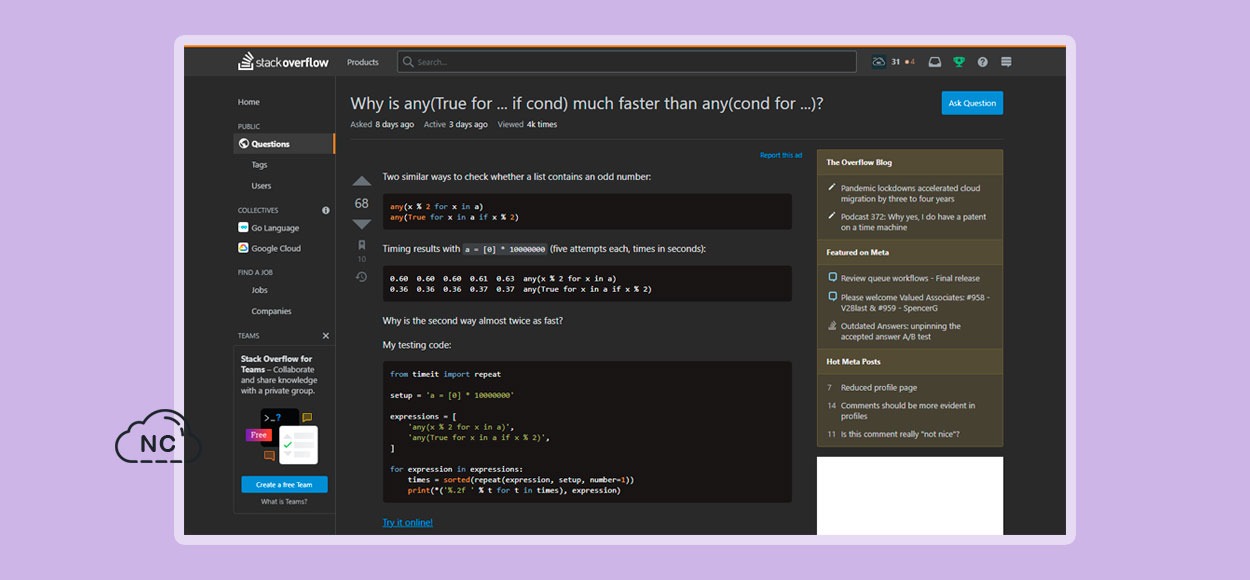
Task: Open Please welcome Valued Associates meta post
Action: tap(915, 302)
